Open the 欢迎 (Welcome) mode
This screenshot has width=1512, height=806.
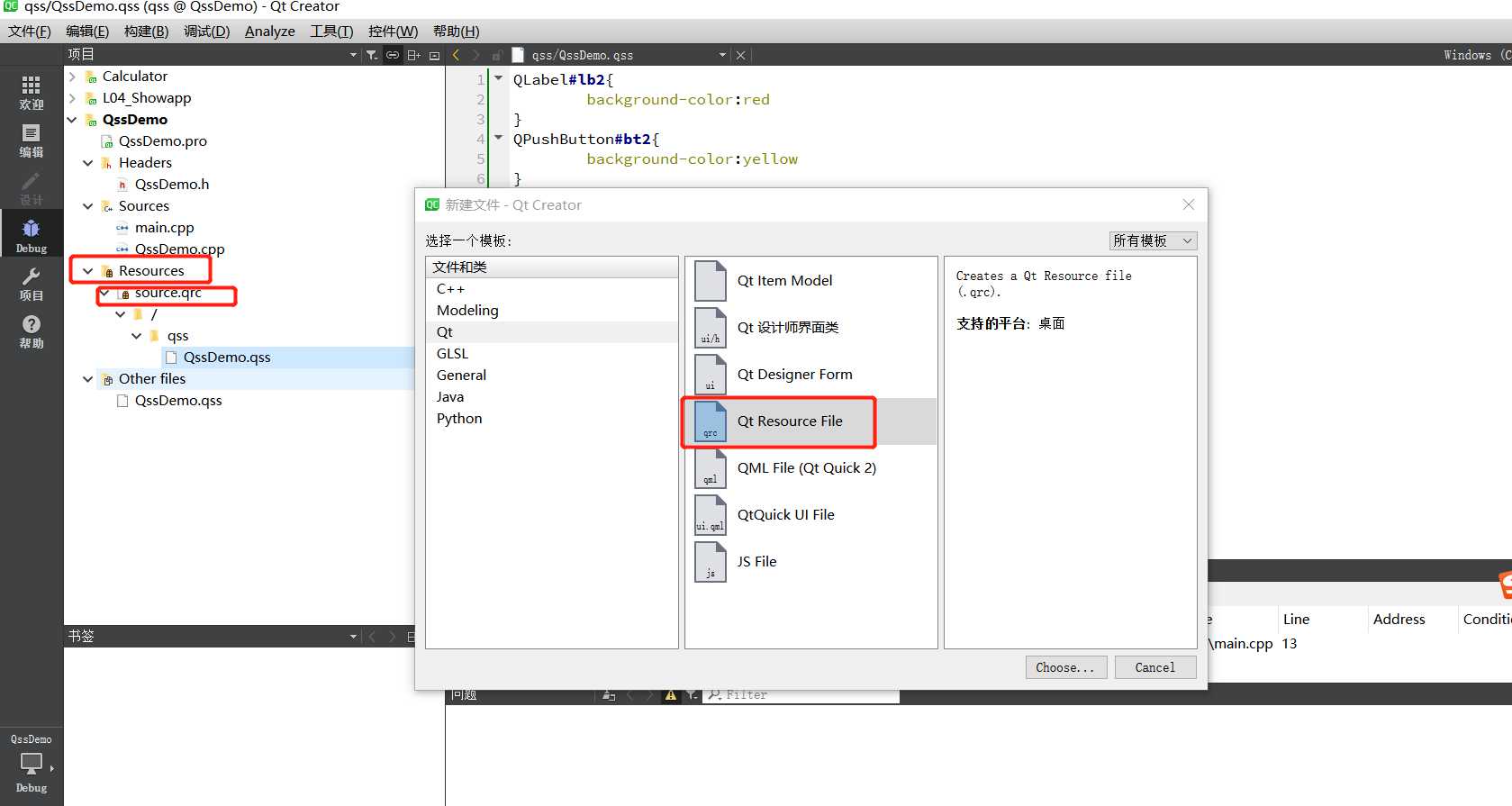pos(32,93)
